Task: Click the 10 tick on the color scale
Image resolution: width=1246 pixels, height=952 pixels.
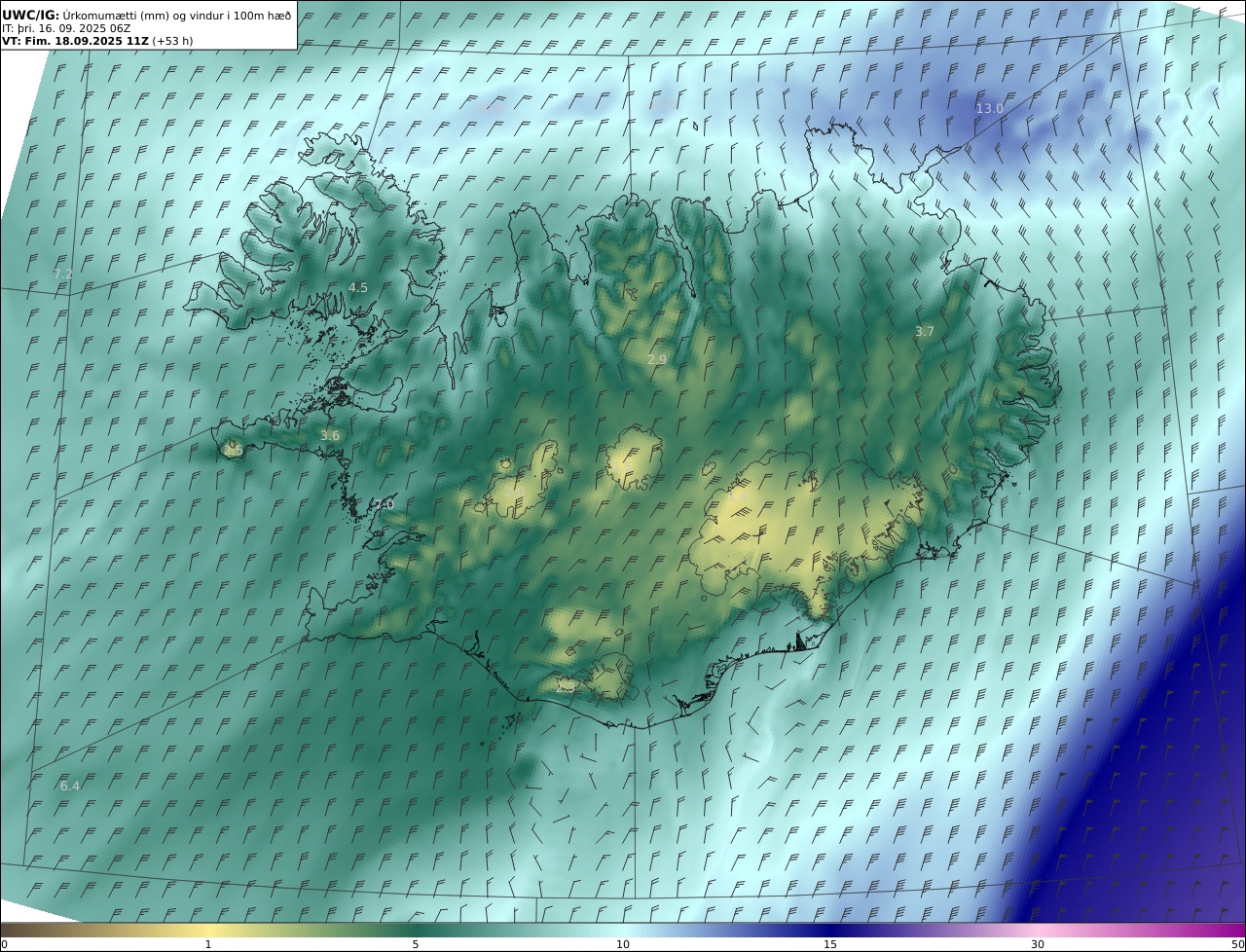Action: (x=623, y=944)
